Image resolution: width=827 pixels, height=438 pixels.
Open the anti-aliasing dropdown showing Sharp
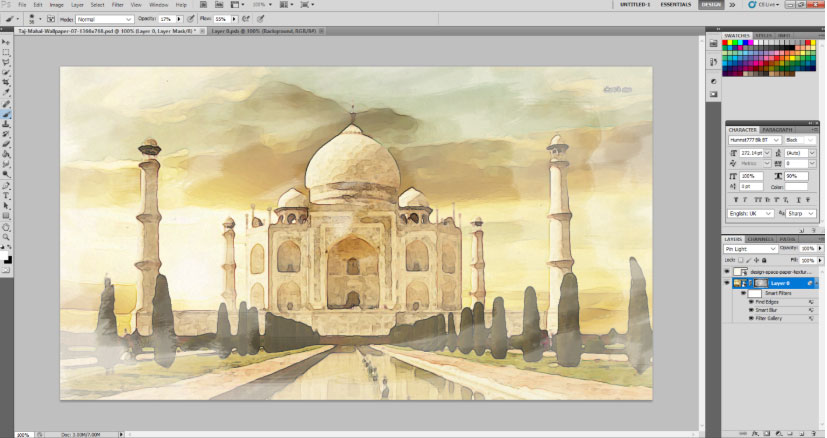[x=801, y=213]
